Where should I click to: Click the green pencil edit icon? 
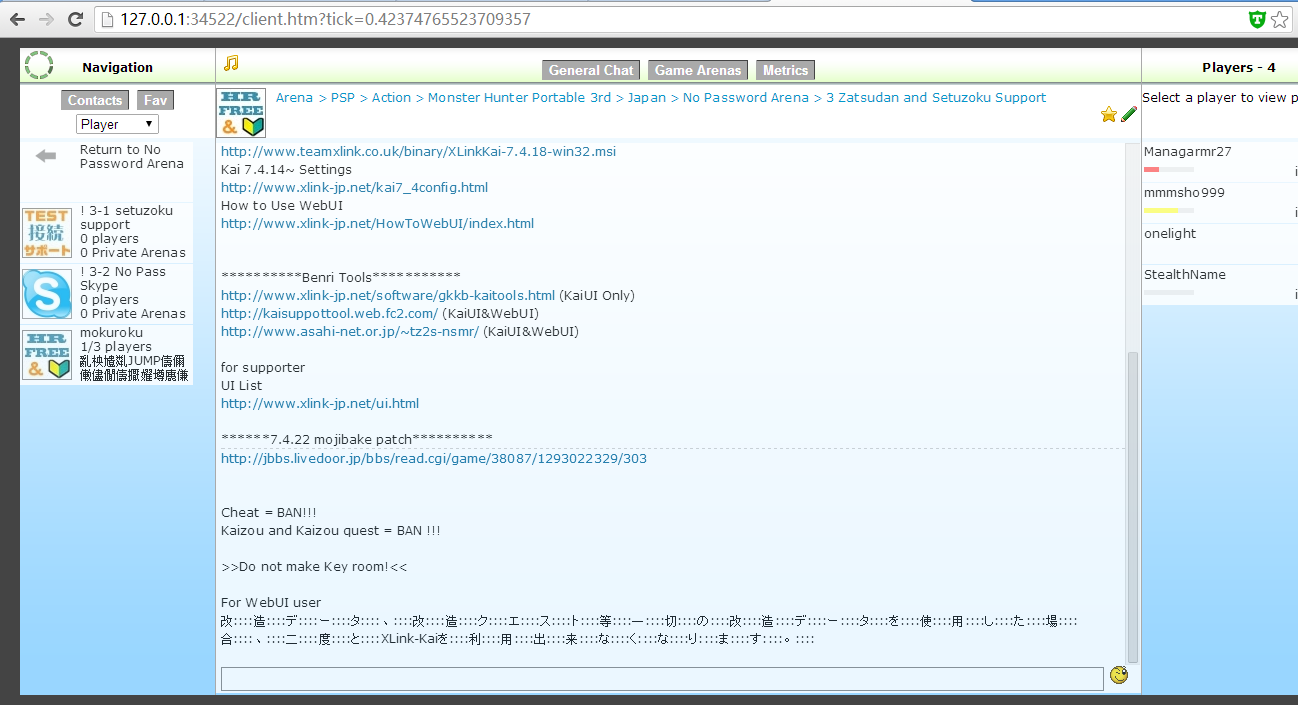1129,115
